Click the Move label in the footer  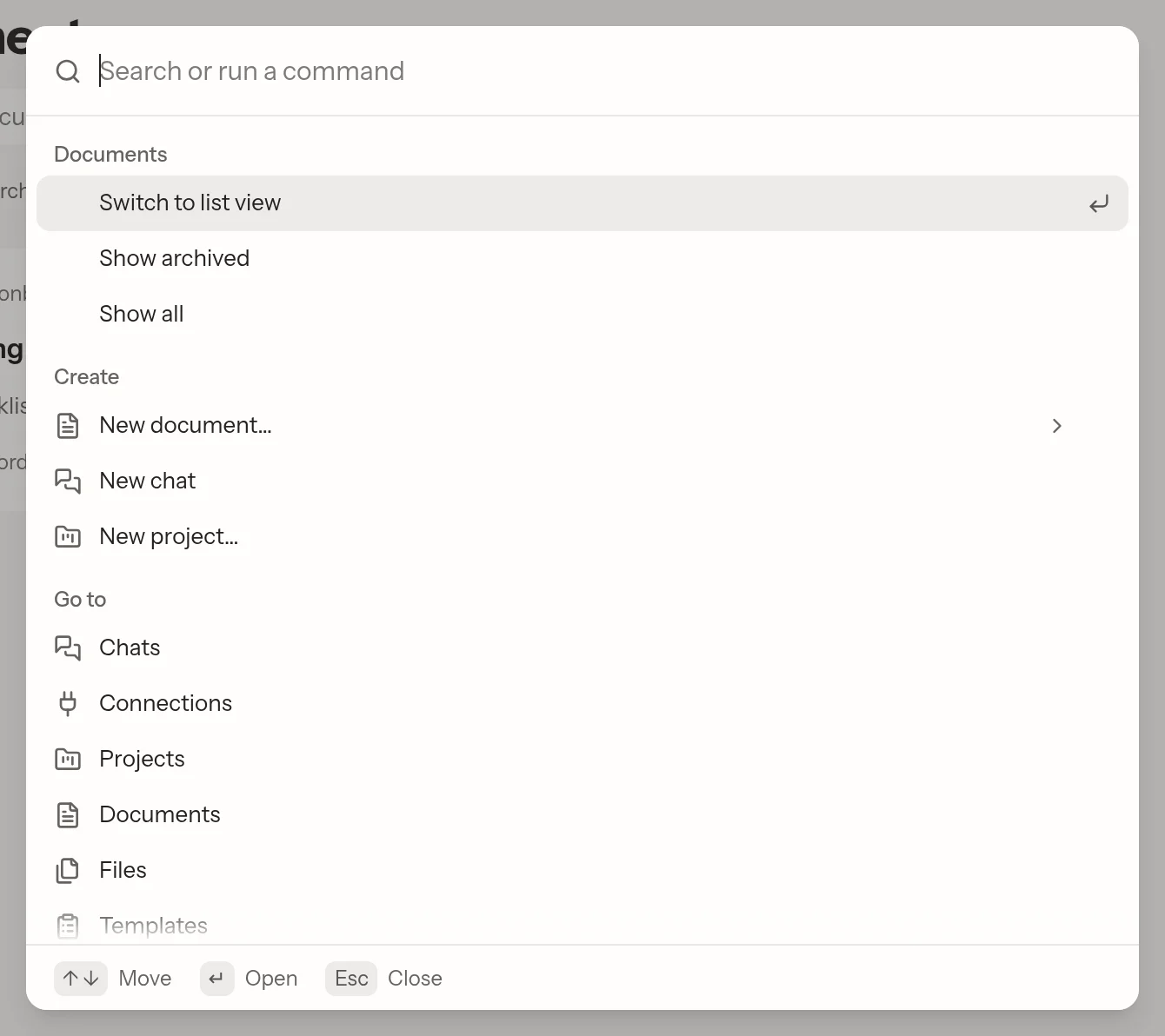click(x=145, y=979)
